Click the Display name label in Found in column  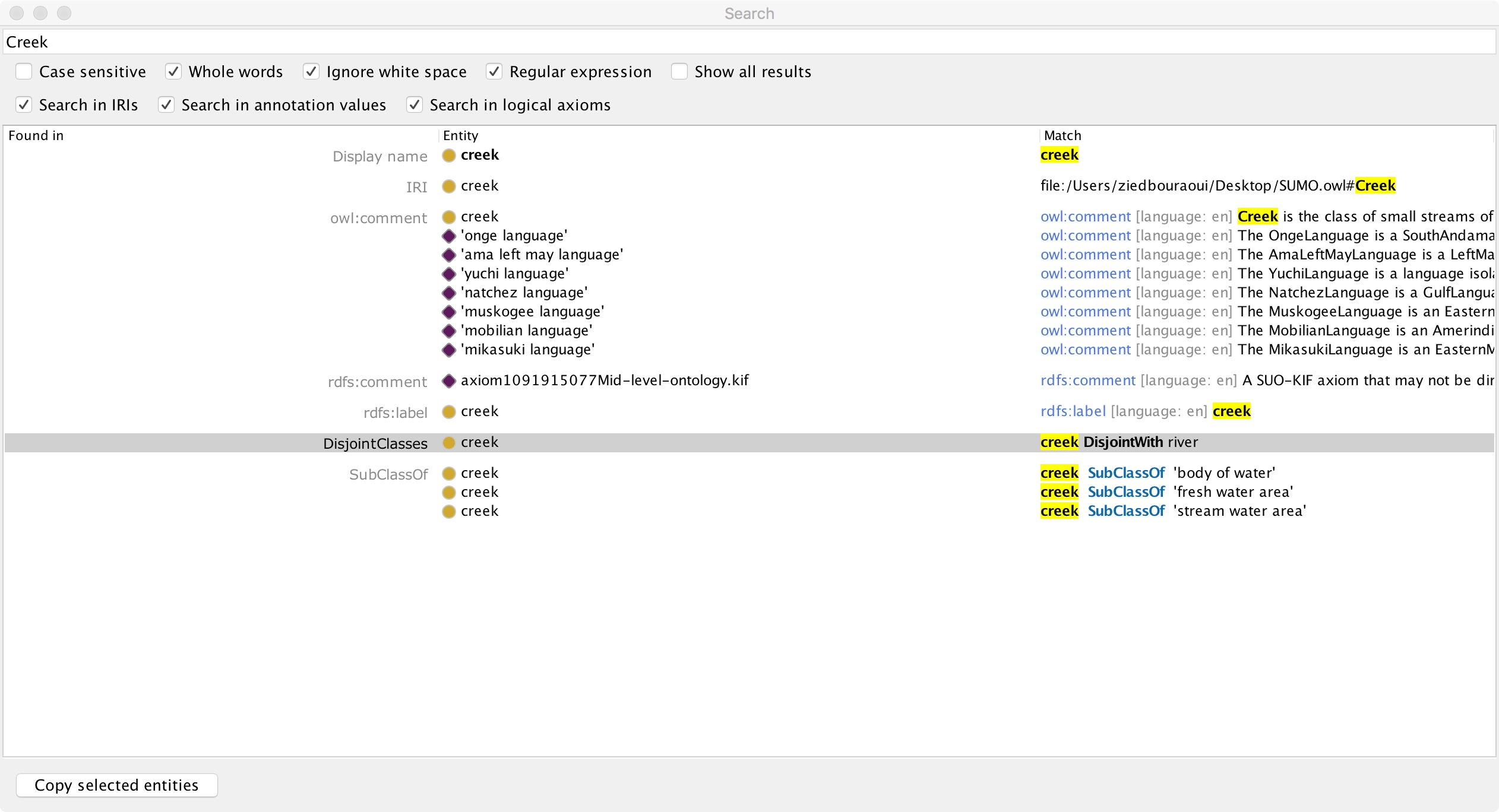point(380,156)
